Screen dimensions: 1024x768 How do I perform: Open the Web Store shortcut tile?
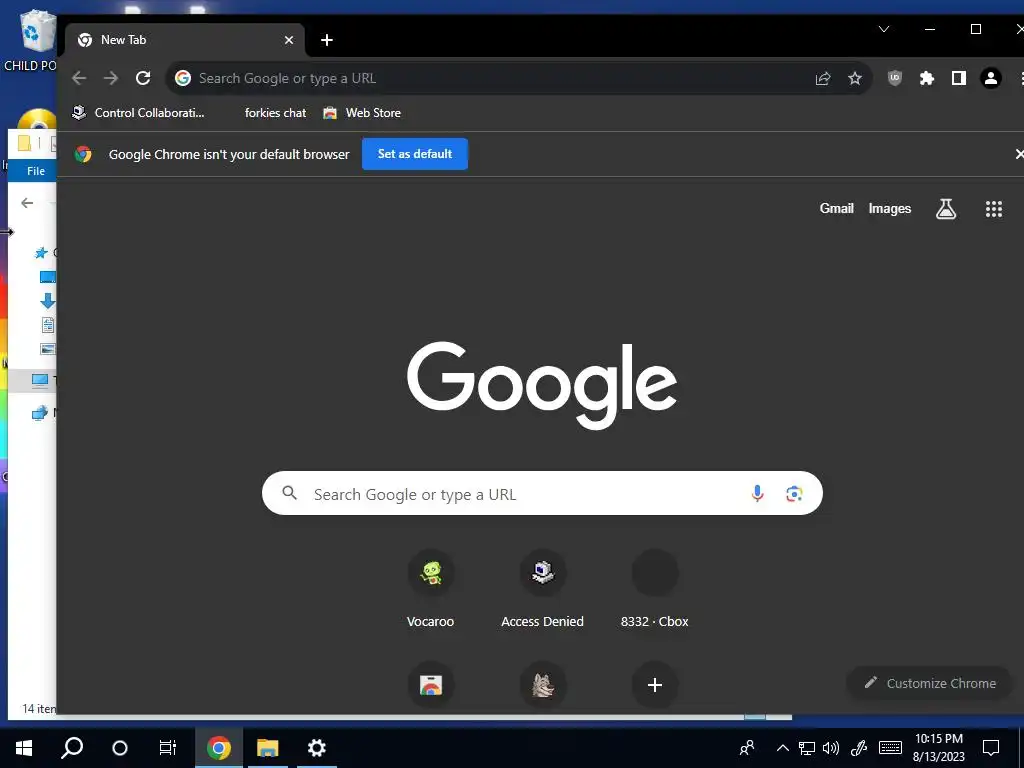coord(431,685)
